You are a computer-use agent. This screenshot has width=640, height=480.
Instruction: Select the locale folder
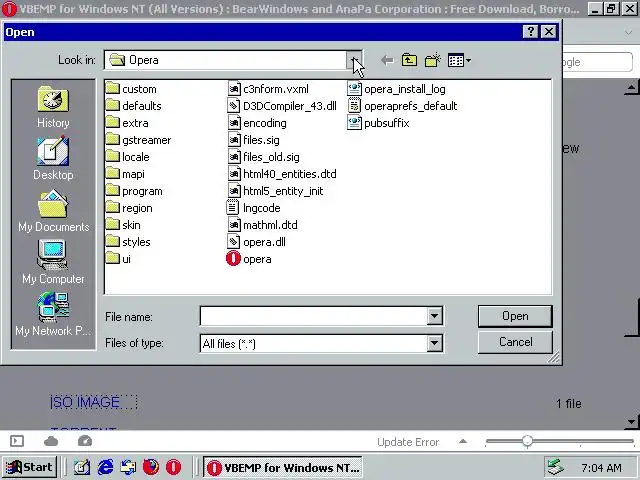coord(127,157)
